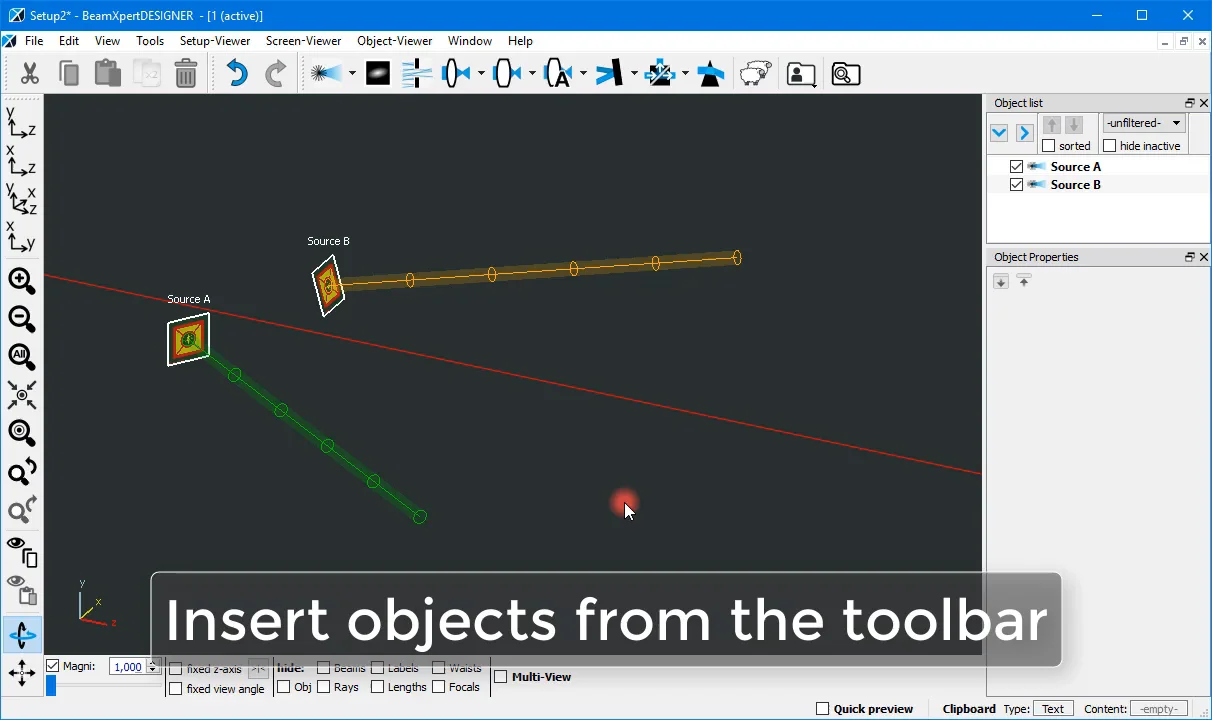
Task: Uncheck the Magni checkbox
Action: click(x=53, y=666)
